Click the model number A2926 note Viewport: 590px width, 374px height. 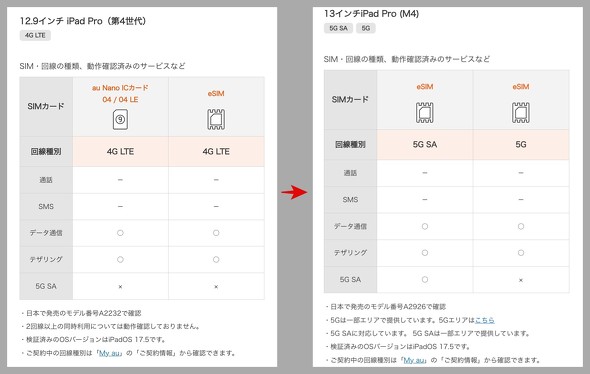pos(385,307)
